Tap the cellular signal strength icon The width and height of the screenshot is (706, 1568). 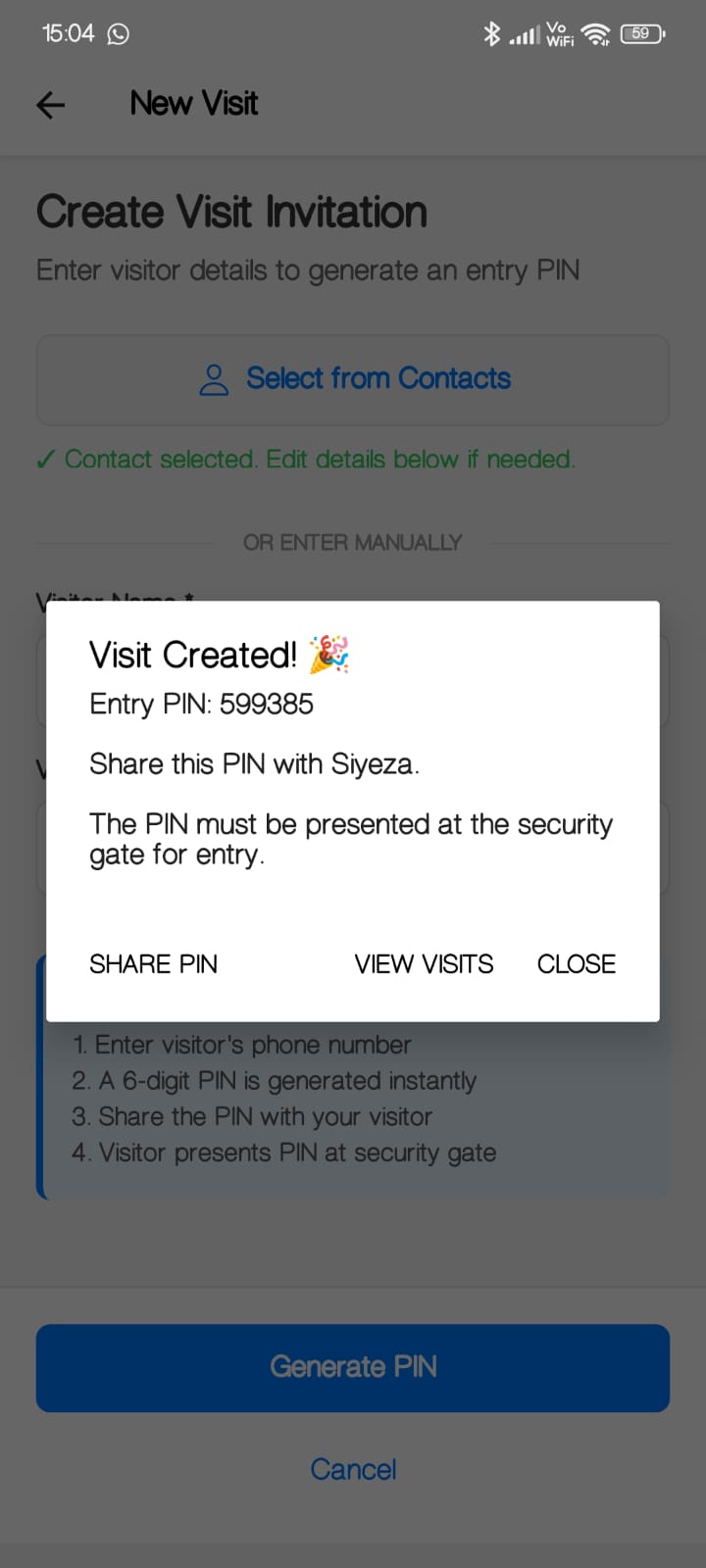(524, 32)
